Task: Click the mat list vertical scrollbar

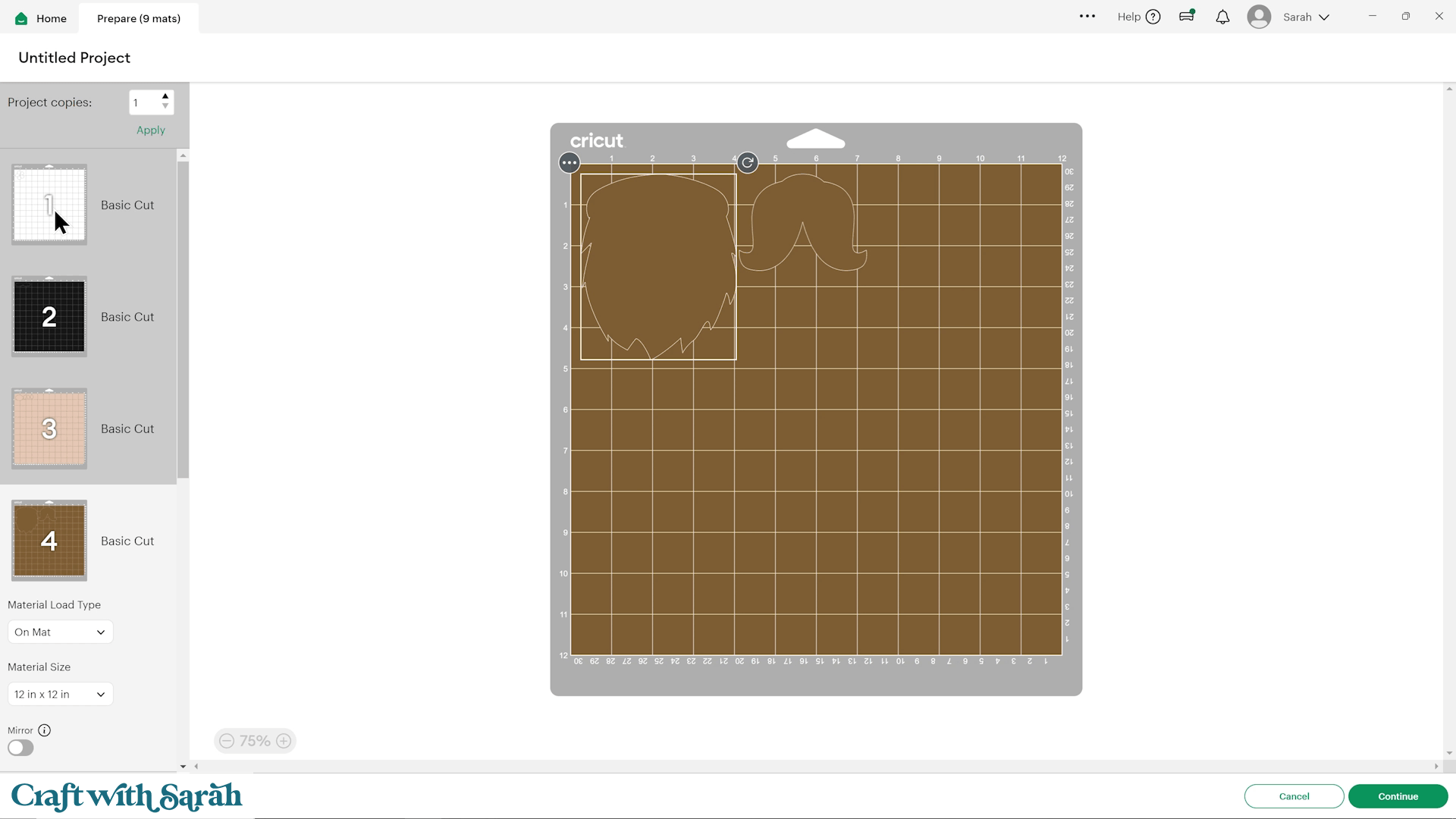Action: [183, 318]
